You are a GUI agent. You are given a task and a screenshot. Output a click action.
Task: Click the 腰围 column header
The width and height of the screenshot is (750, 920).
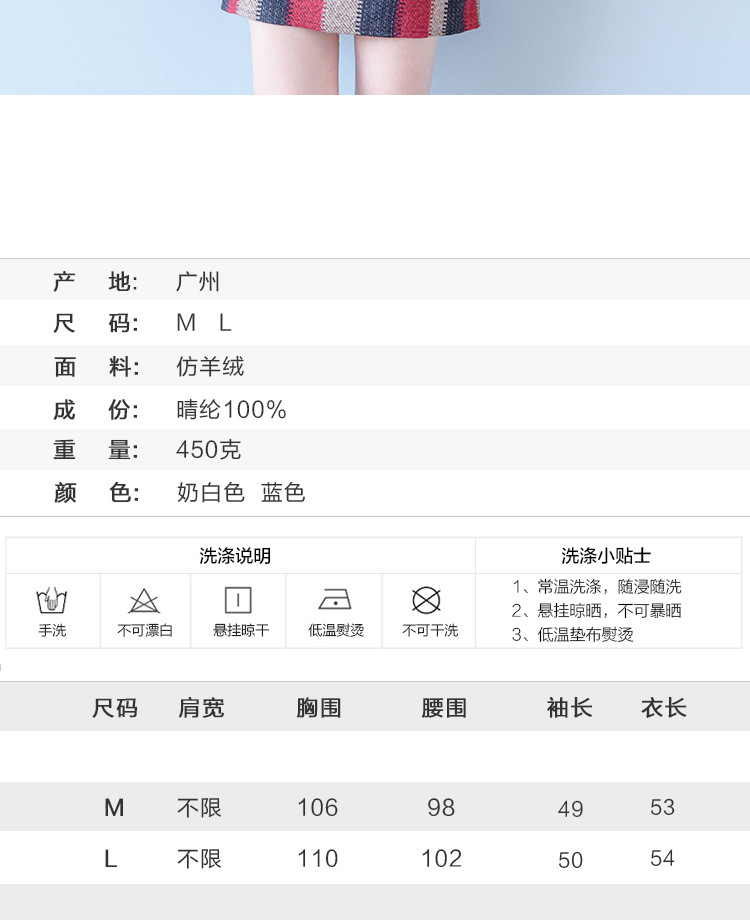coord(444,708)
